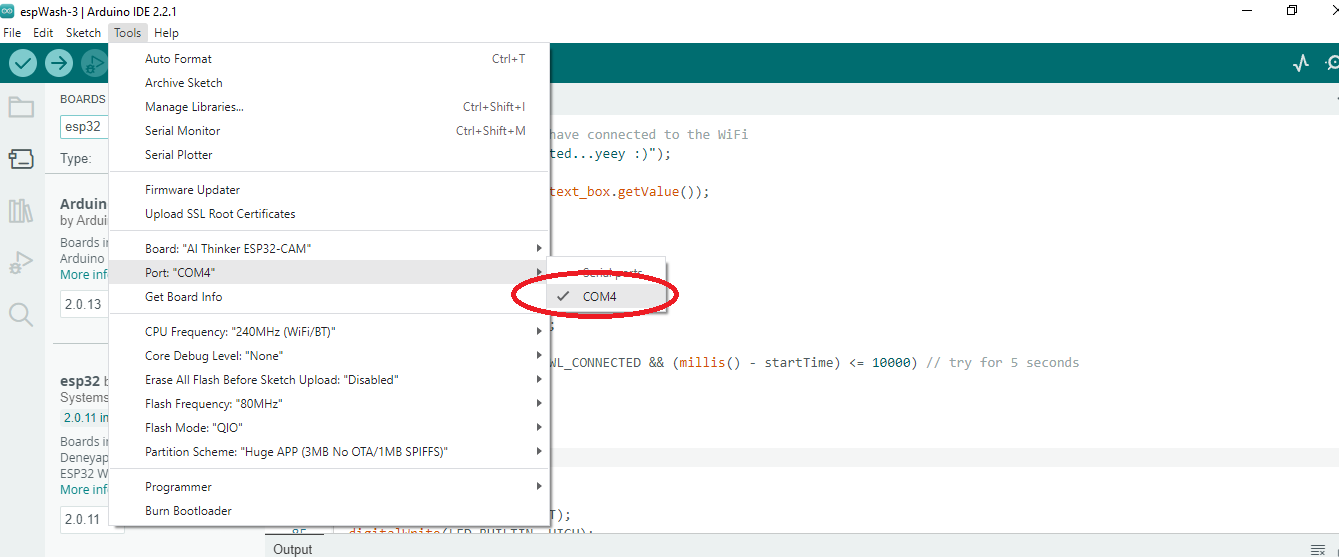Open the Serial Plotter waveform icon
The width and height of the screenshot is (1339, 557).
pyautogui.click(x=1300, y=63)
